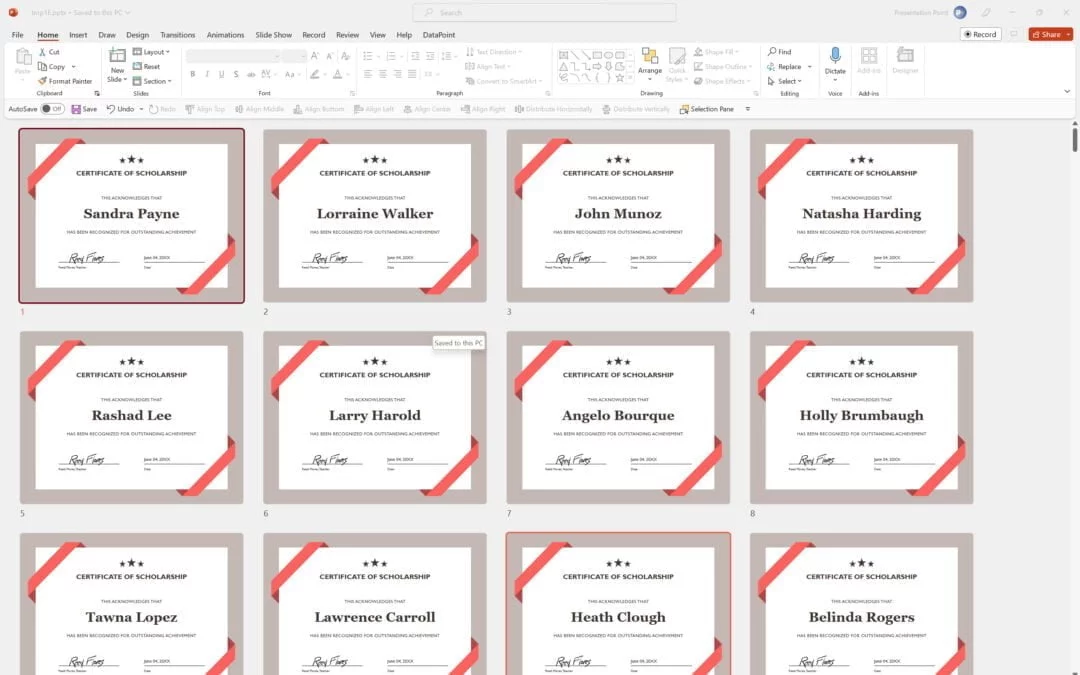Apply underline formatting
Image resolution: width=1080 pixels, height=675 pixels.
[x=221, y=74]
